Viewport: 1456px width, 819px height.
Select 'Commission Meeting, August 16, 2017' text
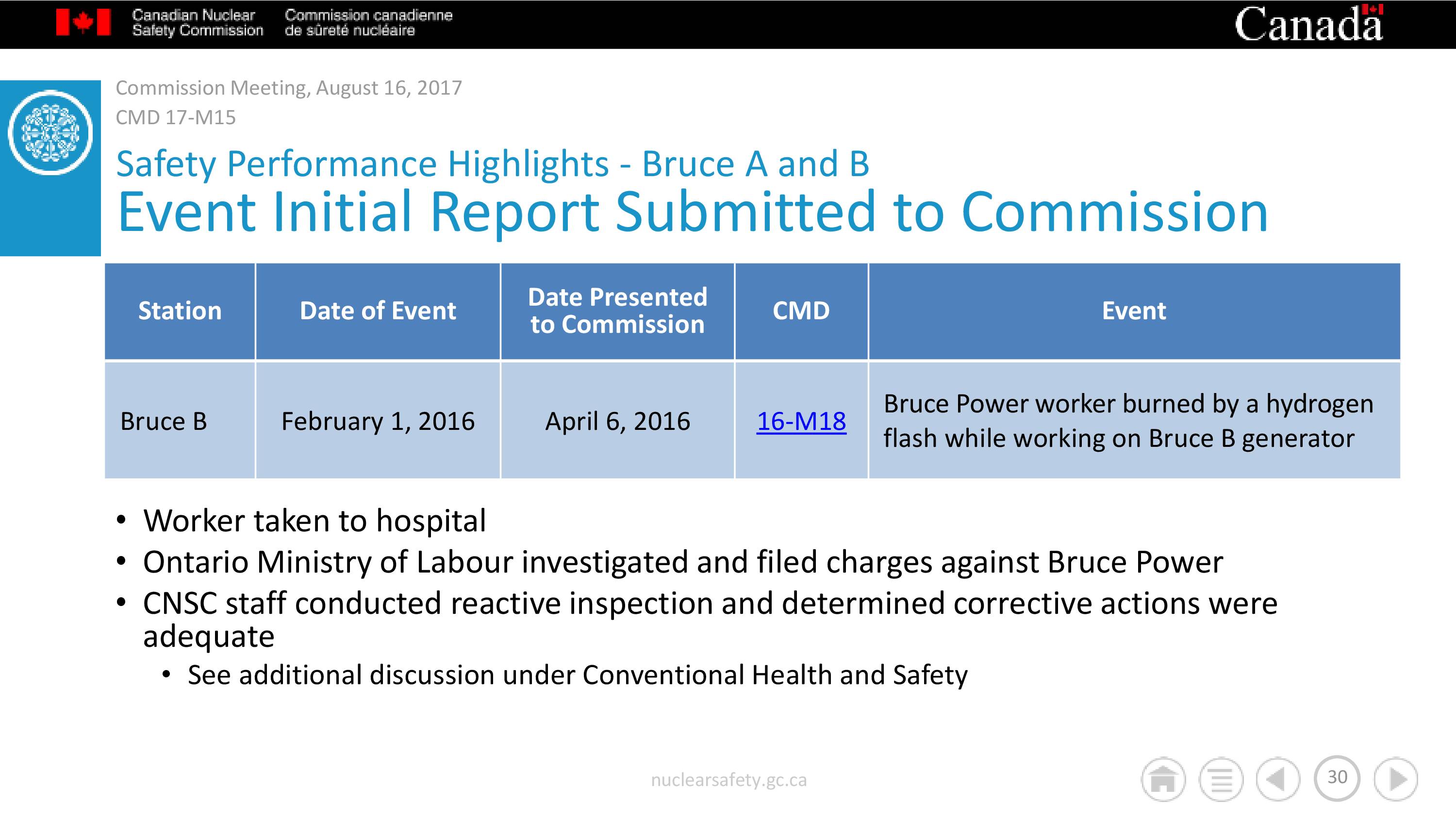pos(289,88)
